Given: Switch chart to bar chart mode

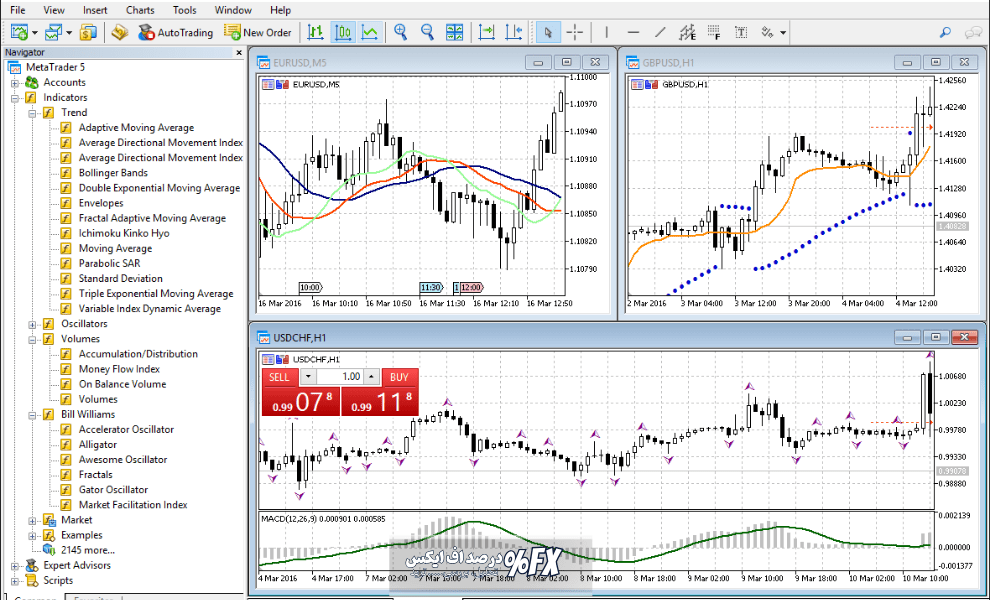Looking at the screenshot, I should click(315, 32).
